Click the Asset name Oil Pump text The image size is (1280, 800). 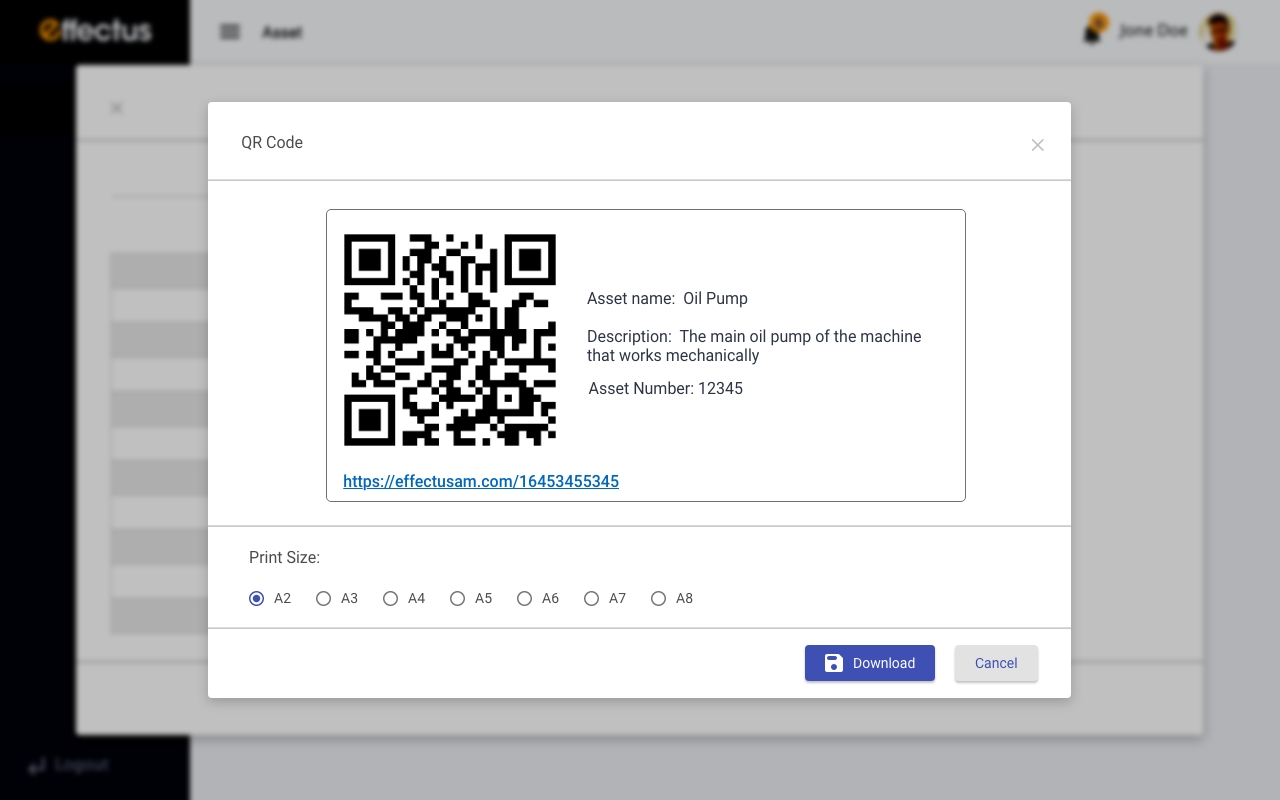click(x=667, y=298)
